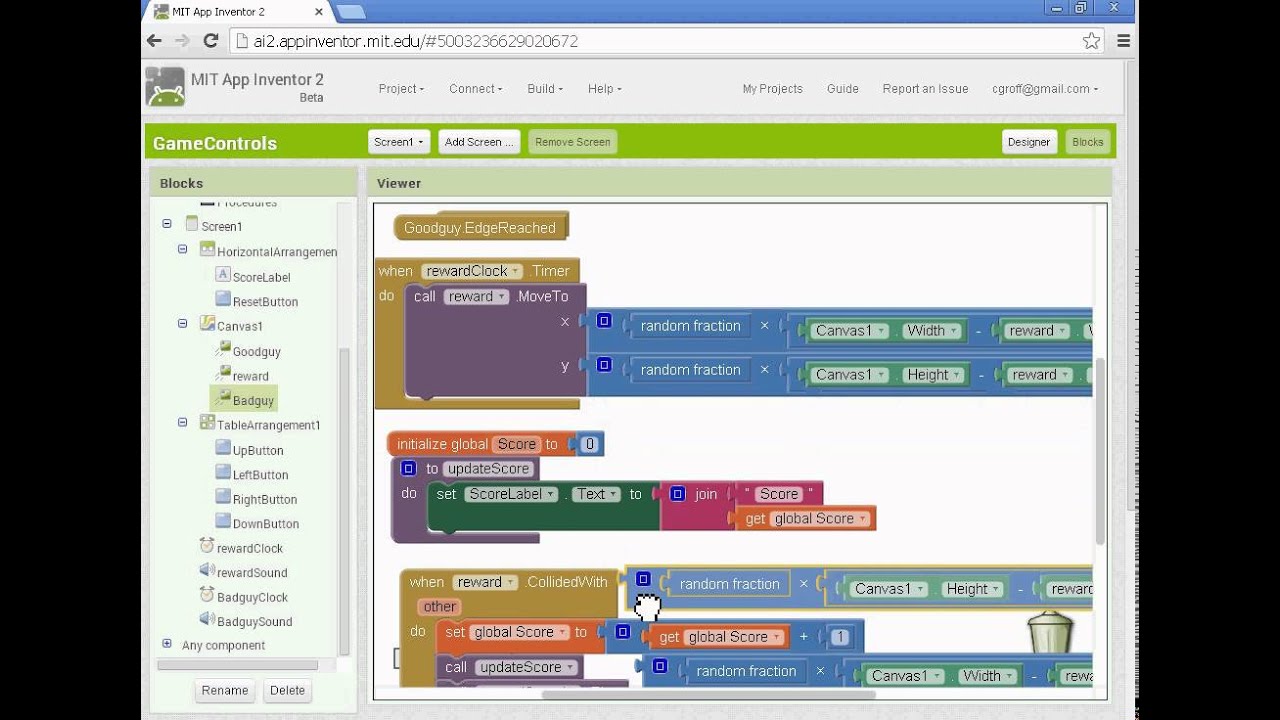Select the rewardSound speaker icon

tap(207, 570)
